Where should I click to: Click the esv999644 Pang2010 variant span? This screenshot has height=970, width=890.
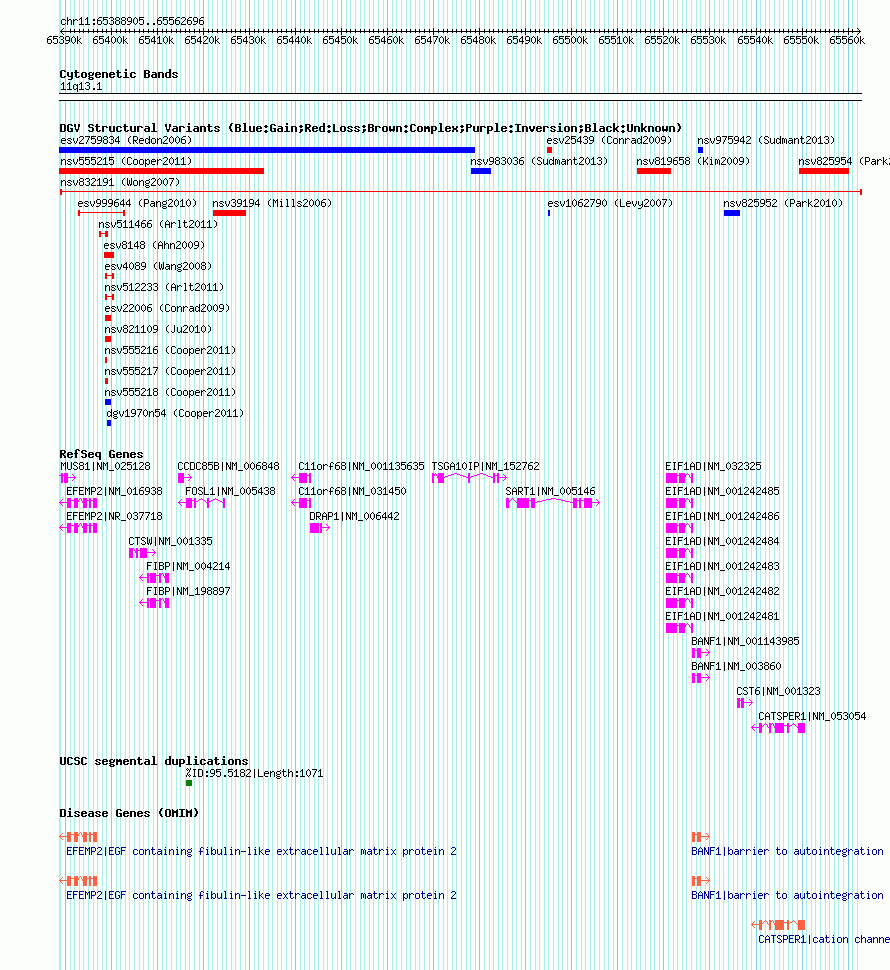101,213
